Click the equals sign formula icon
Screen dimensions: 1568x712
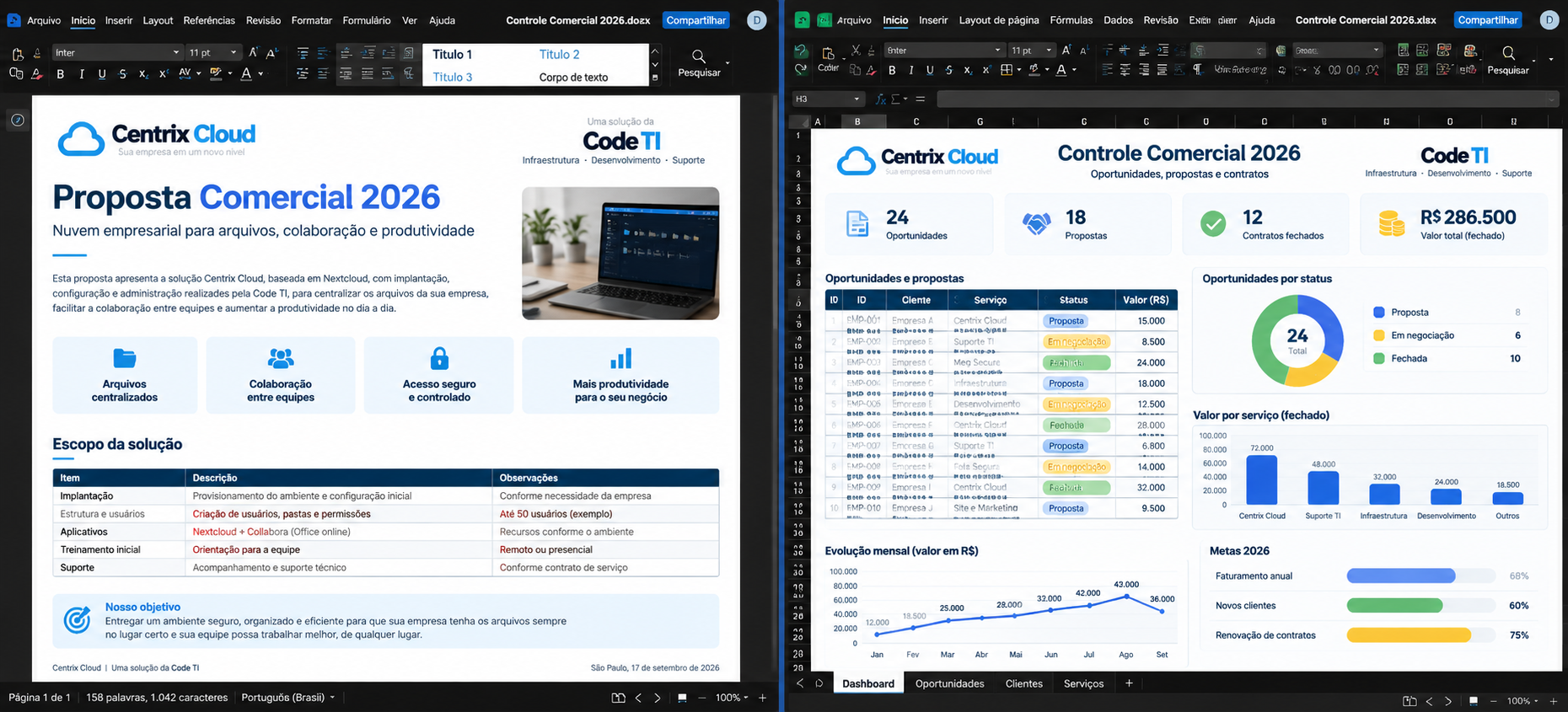pyautogui.click(x=920, y=99)
